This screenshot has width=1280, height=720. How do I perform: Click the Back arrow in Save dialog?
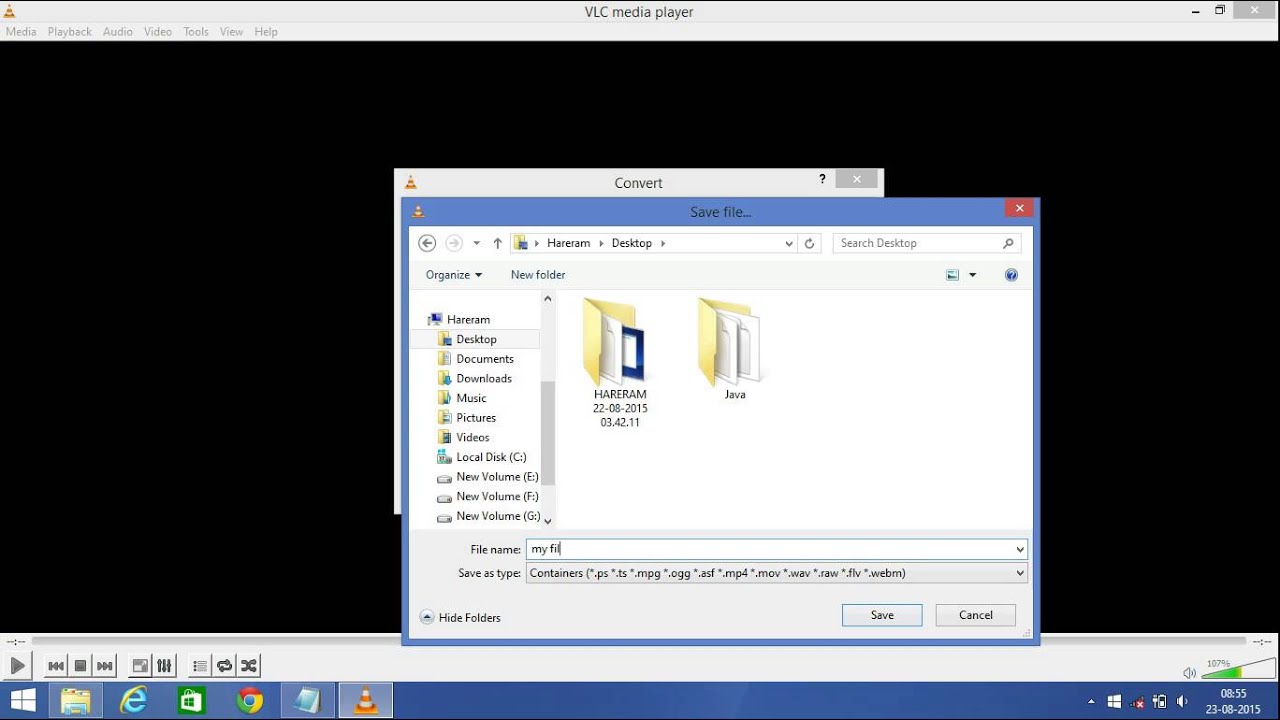(x=427, y=243)
